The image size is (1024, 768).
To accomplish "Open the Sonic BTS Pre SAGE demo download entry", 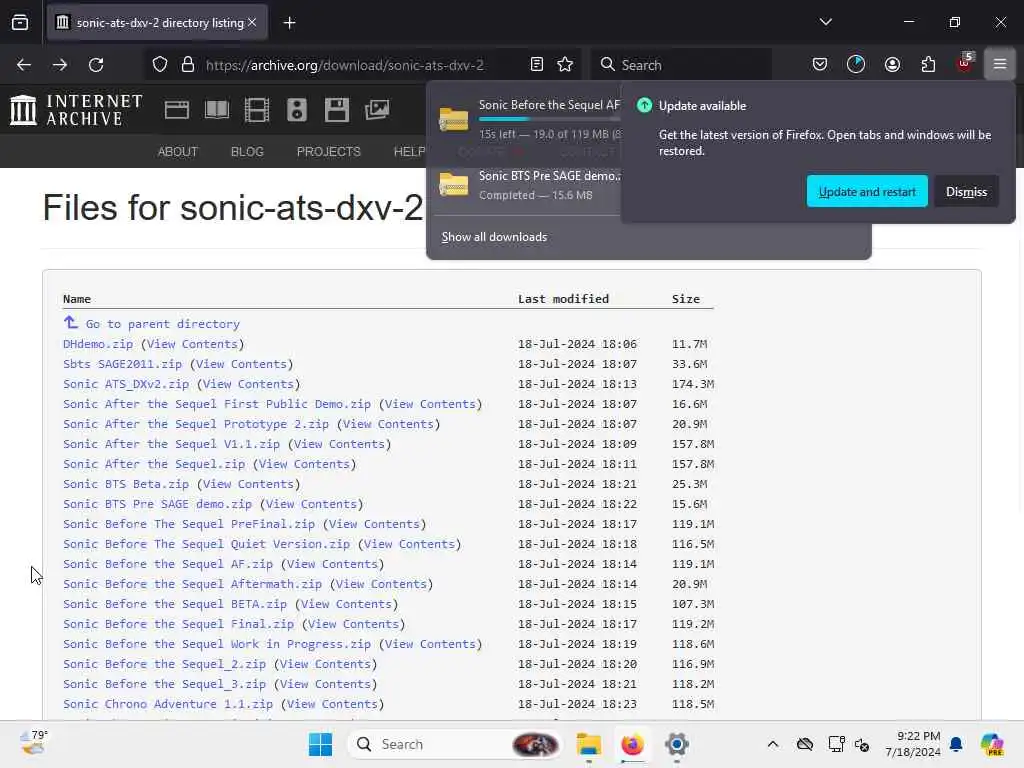I will click(x=526, y=185).
